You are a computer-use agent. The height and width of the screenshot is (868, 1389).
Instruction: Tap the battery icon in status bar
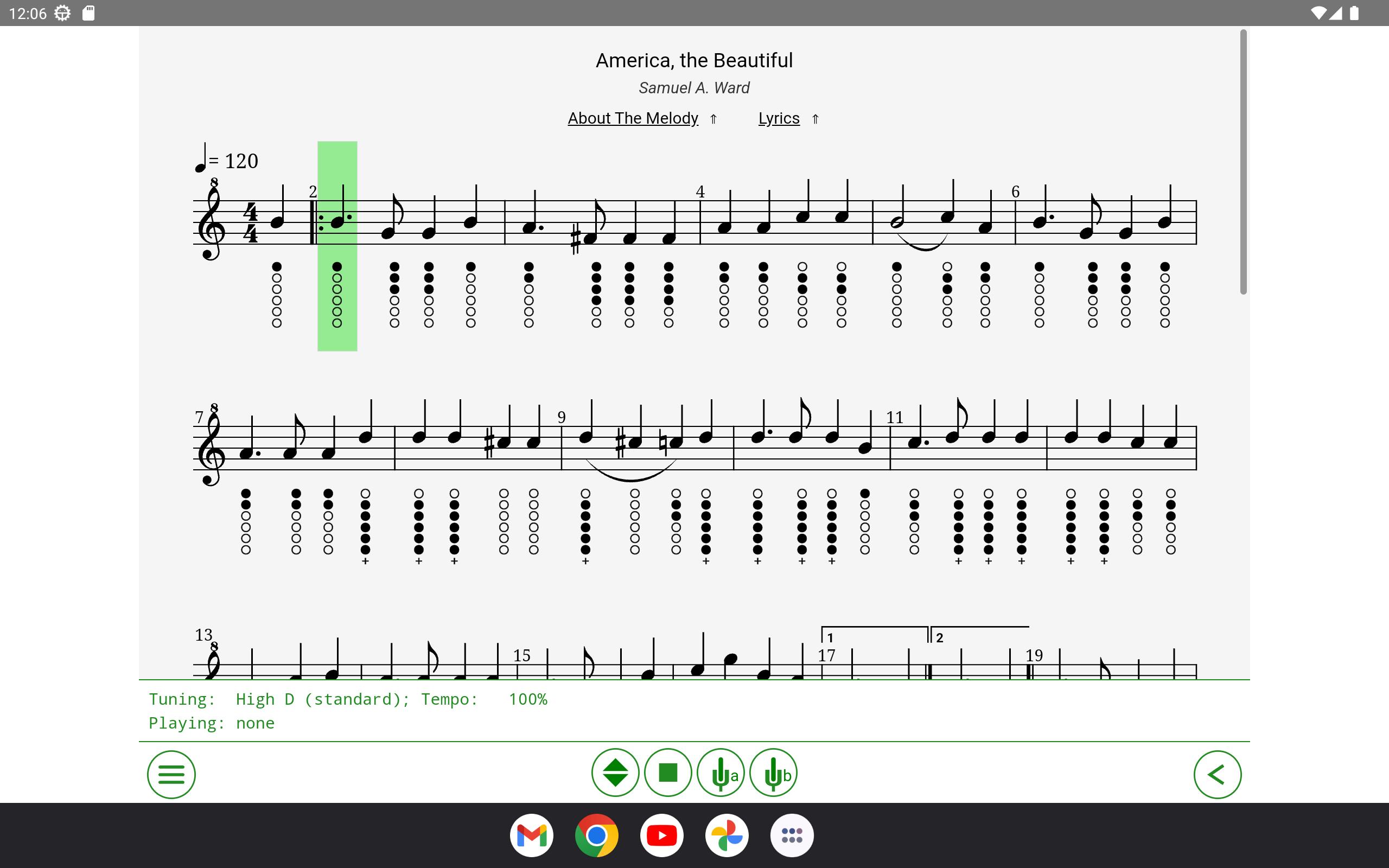click(x=1355, y=13)
